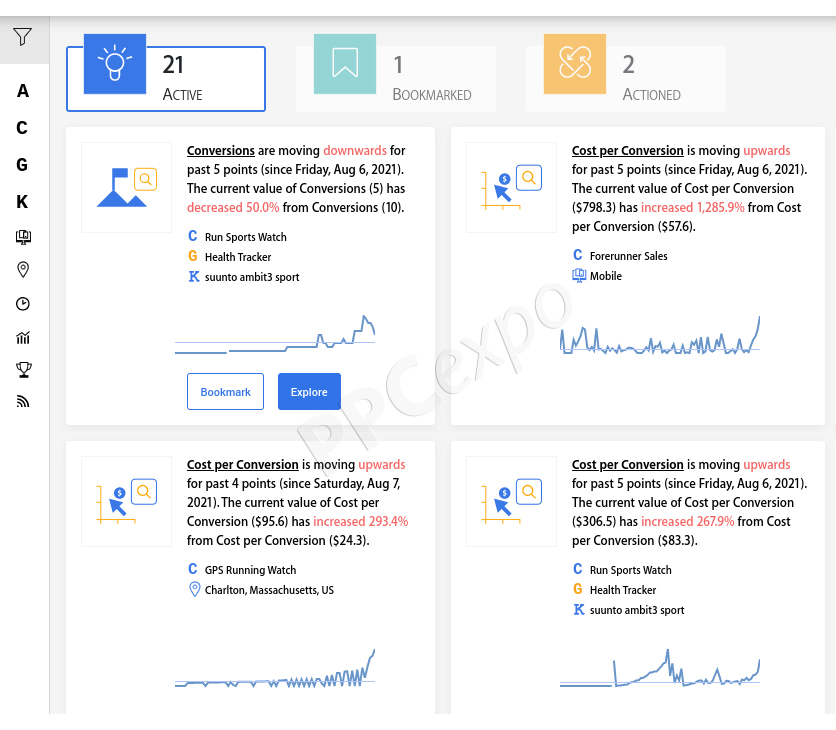The image size is (836, 730).
Task: Switch to the 1 Bookmarked tab
Action: [x=396, y=78]
